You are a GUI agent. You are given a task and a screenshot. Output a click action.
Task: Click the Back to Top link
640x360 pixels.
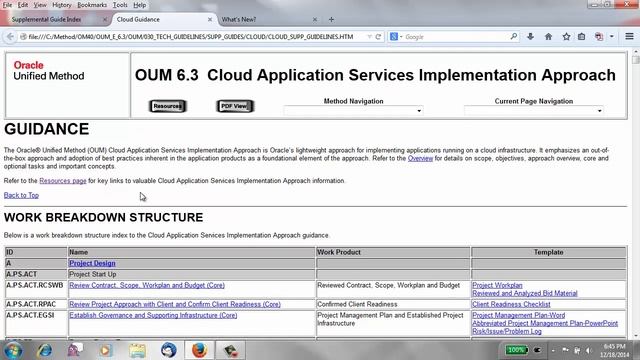[x=21, y=196]
